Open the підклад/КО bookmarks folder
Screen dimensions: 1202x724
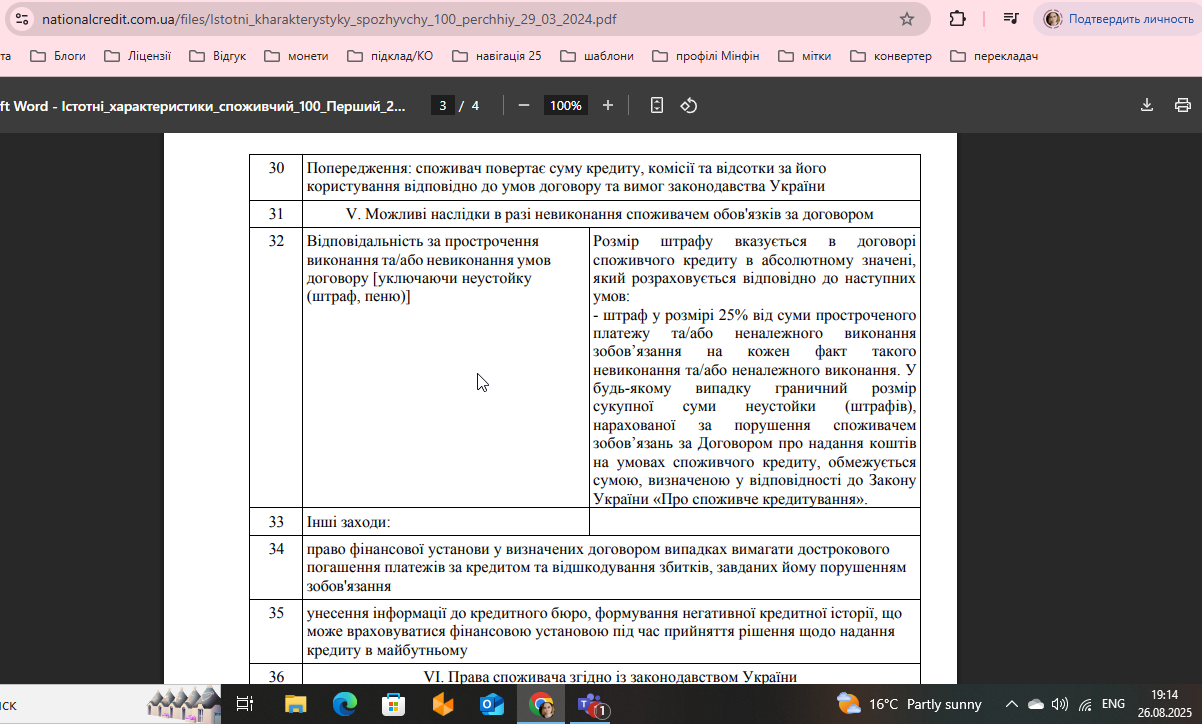pos(390,56)
